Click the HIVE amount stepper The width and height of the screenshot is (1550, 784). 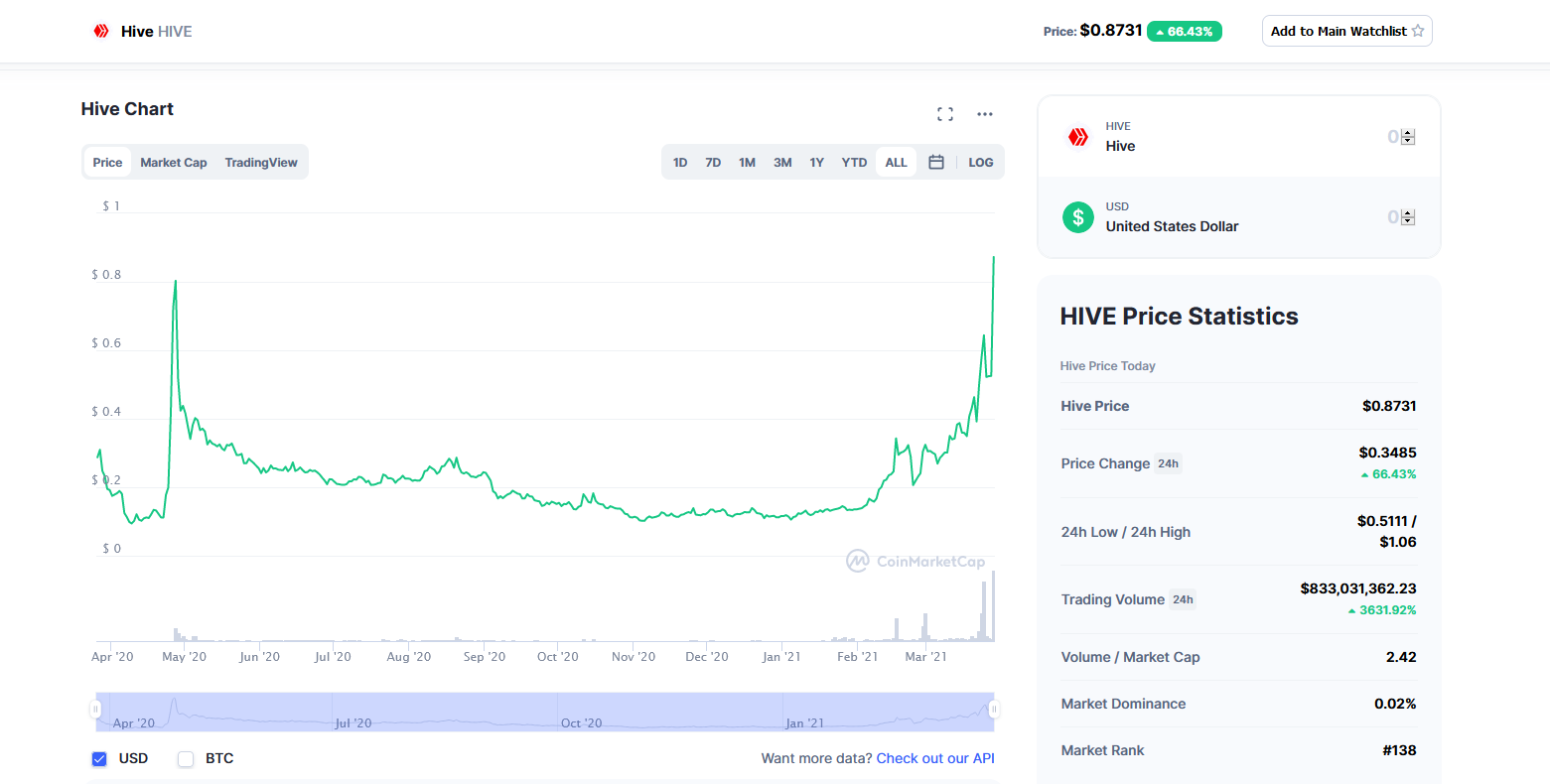pyautogui.click(x=1408, y=137)
